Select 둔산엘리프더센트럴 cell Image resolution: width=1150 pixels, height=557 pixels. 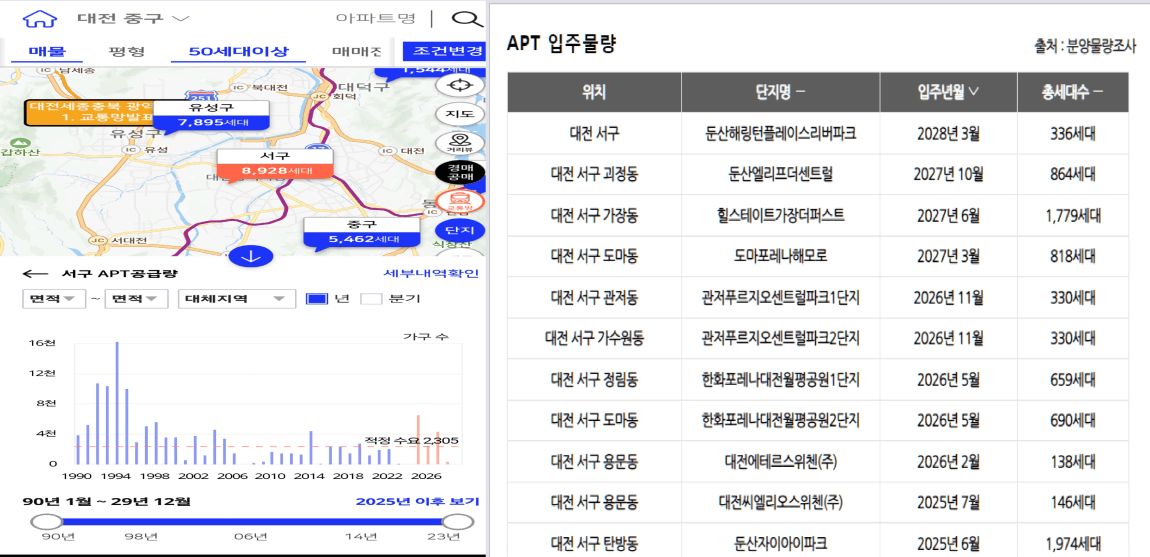click(x=780, y=175)
